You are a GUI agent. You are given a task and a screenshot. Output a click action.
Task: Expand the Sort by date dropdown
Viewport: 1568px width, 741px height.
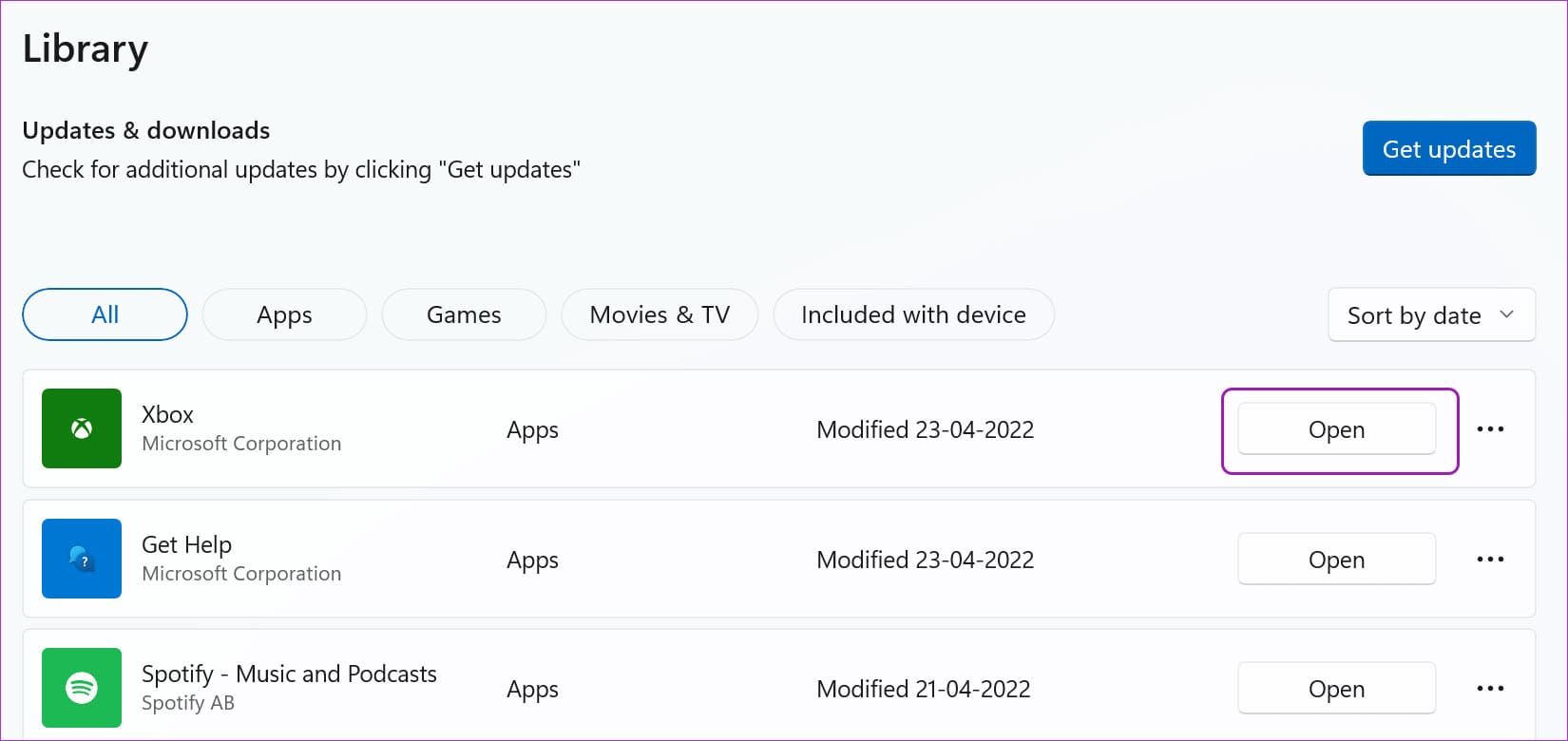tap(1431, 314)
